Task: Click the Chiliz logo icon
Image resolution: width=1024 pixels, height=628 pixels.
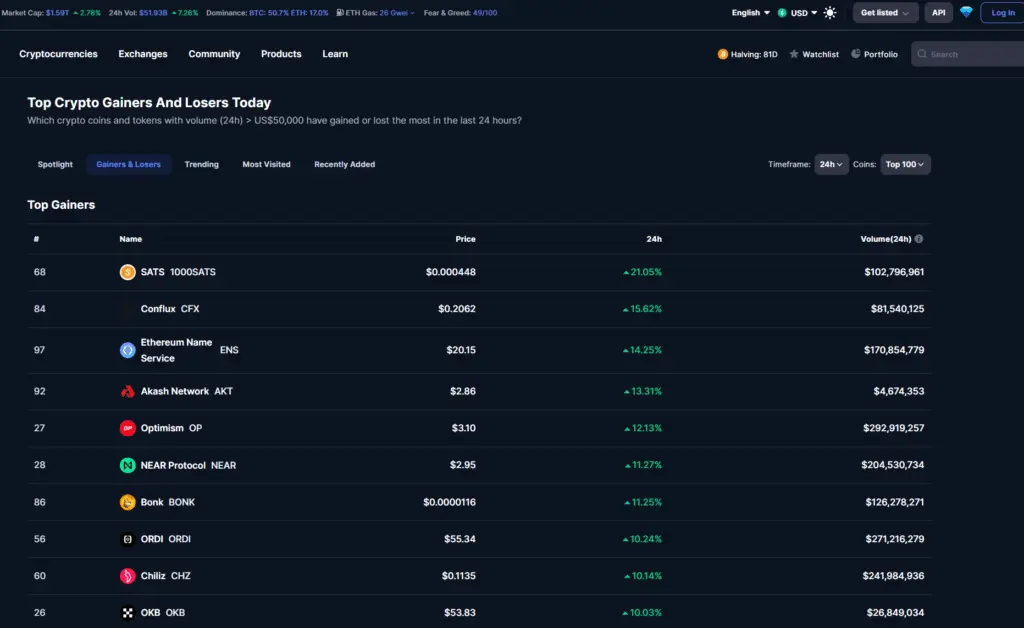Action: pyautogui.click(x=127, y=576)
